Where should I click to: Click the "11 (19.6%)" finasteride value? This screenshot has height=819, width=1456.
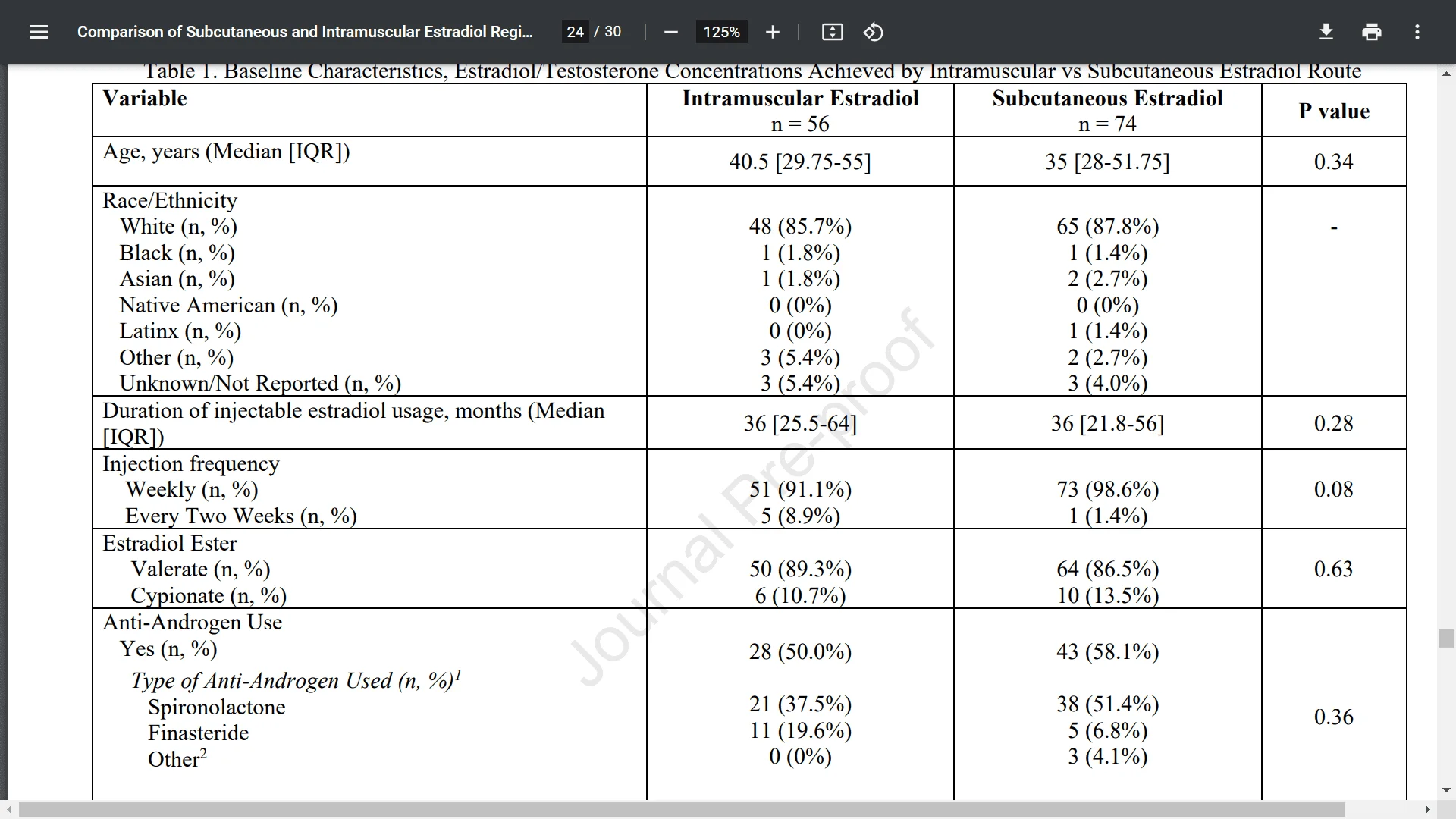click(800, 730)
